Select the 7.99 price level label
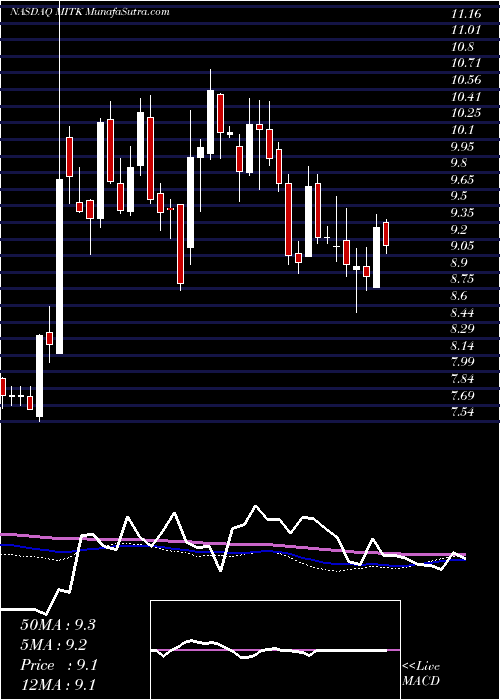This screenshot has width=500, height=700. 464,362
